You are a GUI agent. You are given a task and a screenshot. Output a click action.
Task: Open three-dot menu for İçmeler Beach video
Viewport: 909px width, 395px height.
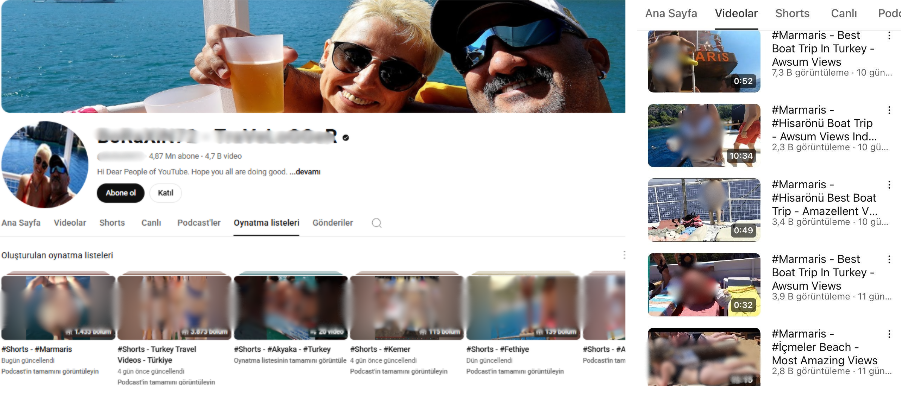click(889, 334)
